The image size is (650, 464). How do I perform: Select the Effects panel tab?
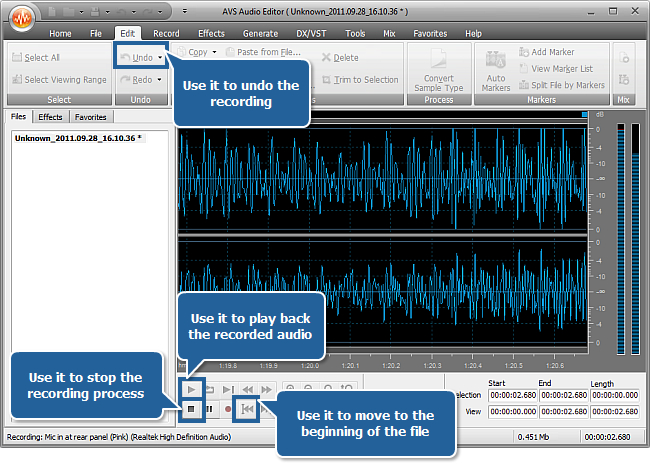click(50, 117)
